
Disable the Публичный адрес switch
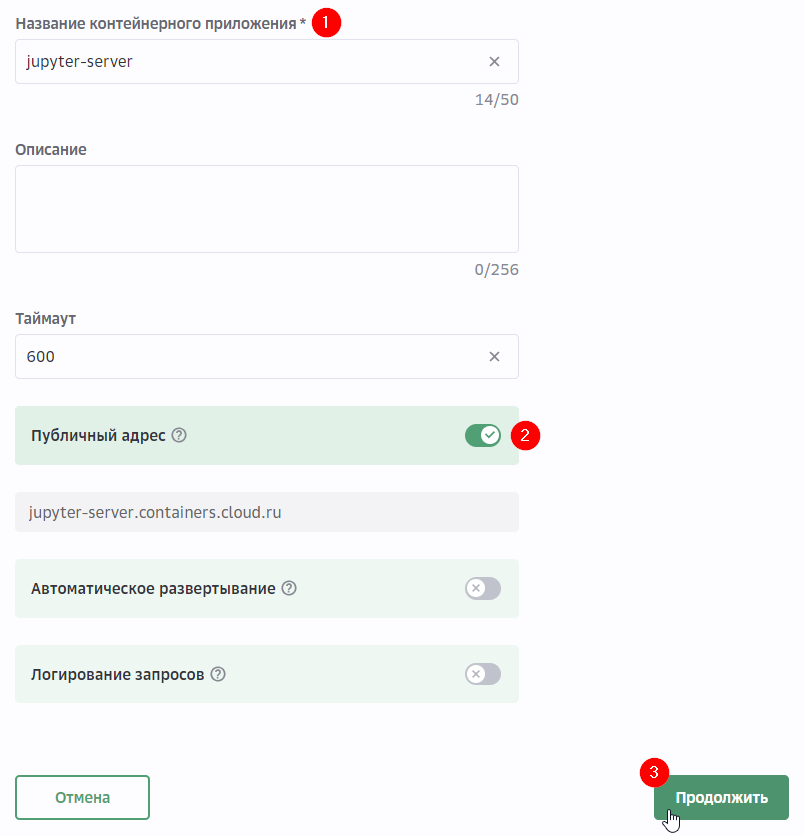coord(482,435)
